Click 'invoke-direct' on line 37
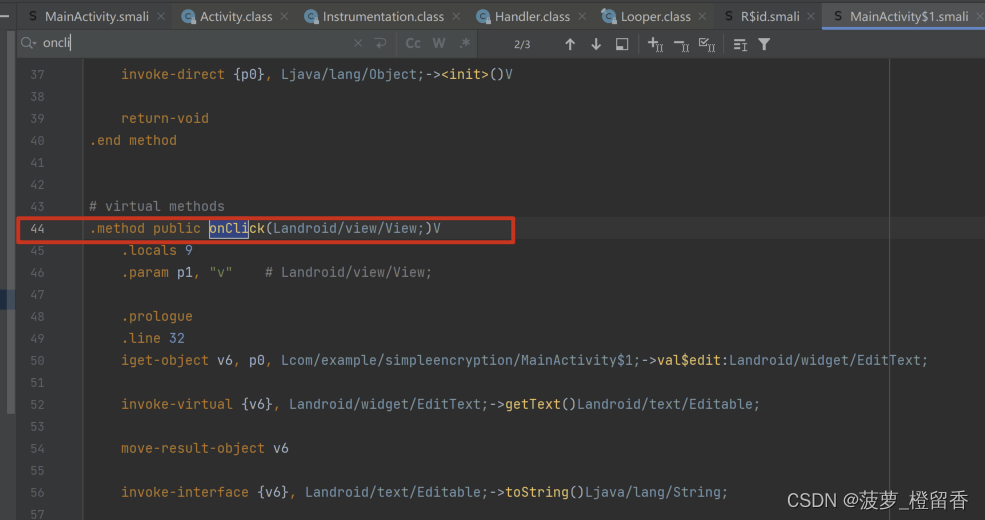This screenshot has height=520, width=985. click(x=173, y=74)
